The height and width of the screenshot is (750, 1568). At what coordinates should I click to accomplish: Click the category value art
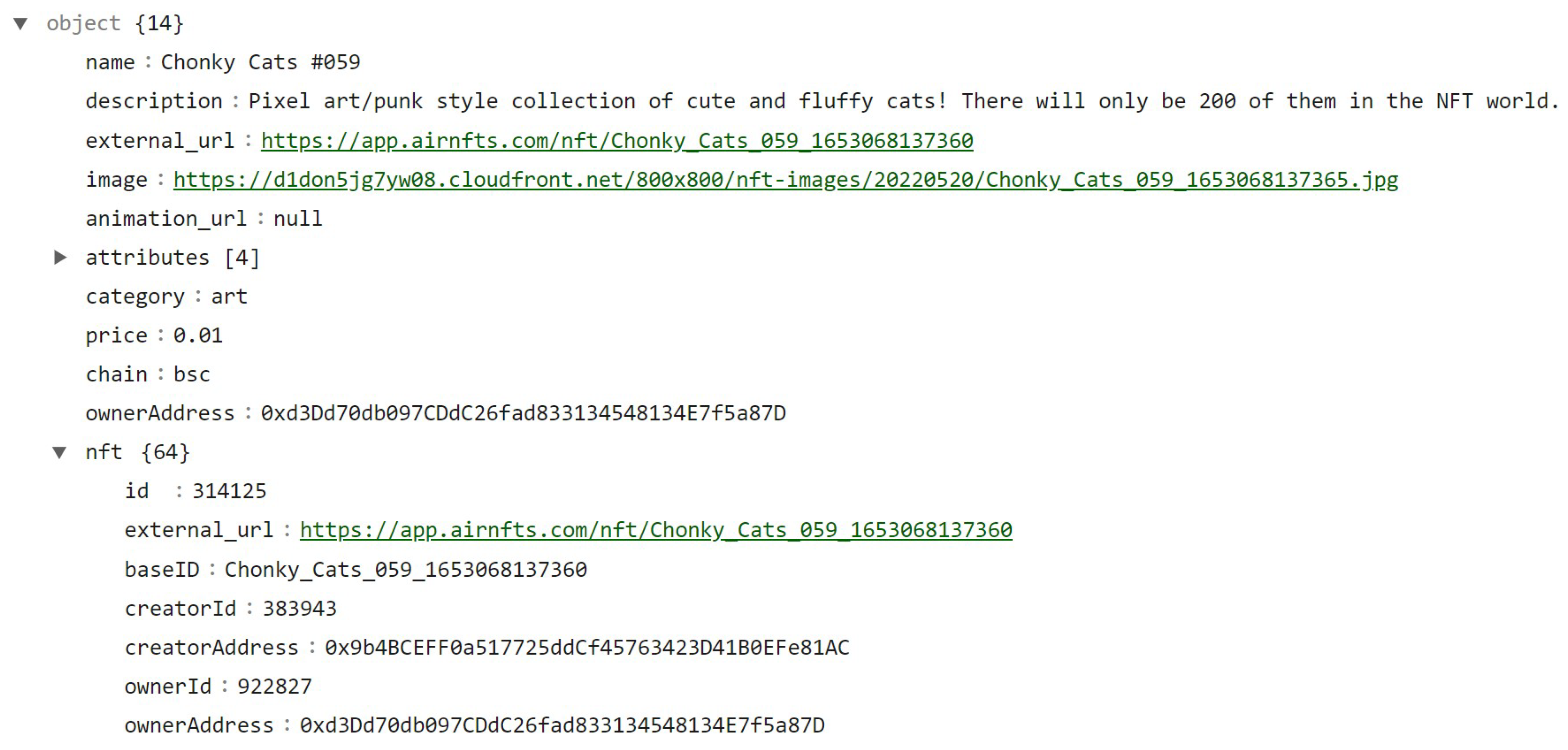point(229,296)
